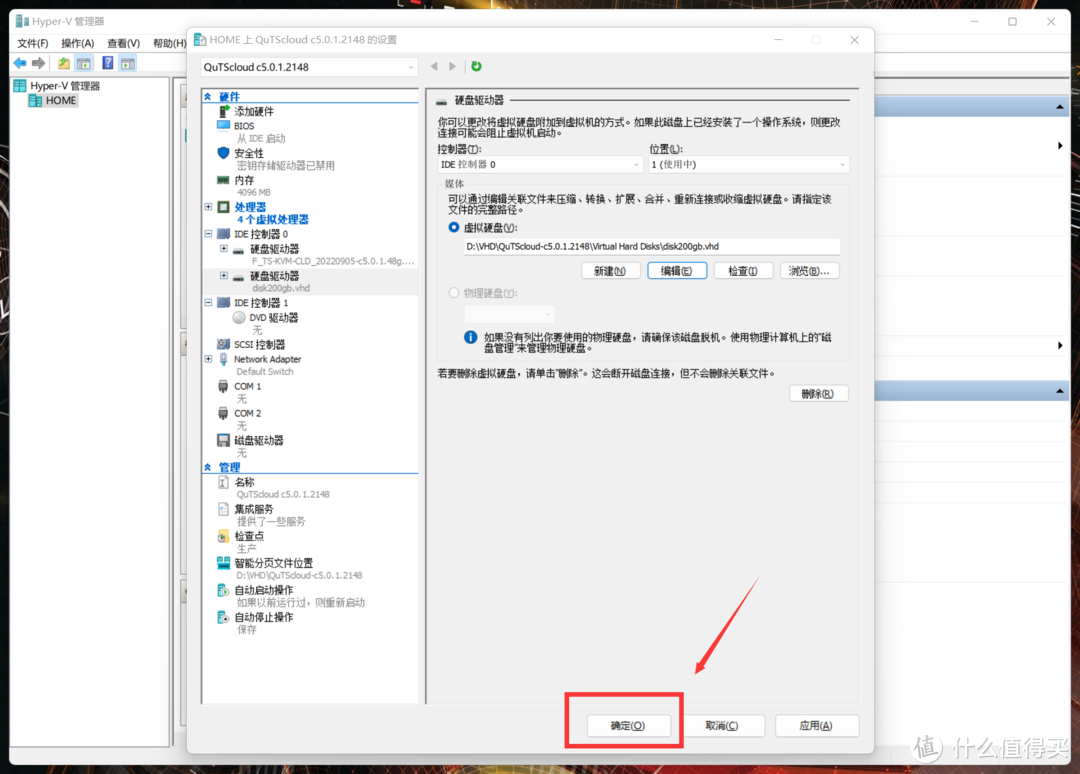Image resolution: width=1080 pixels, height=774 pixels.
Task: Click the show/hide action pane toolbar icon
Action: pos(127,63)
